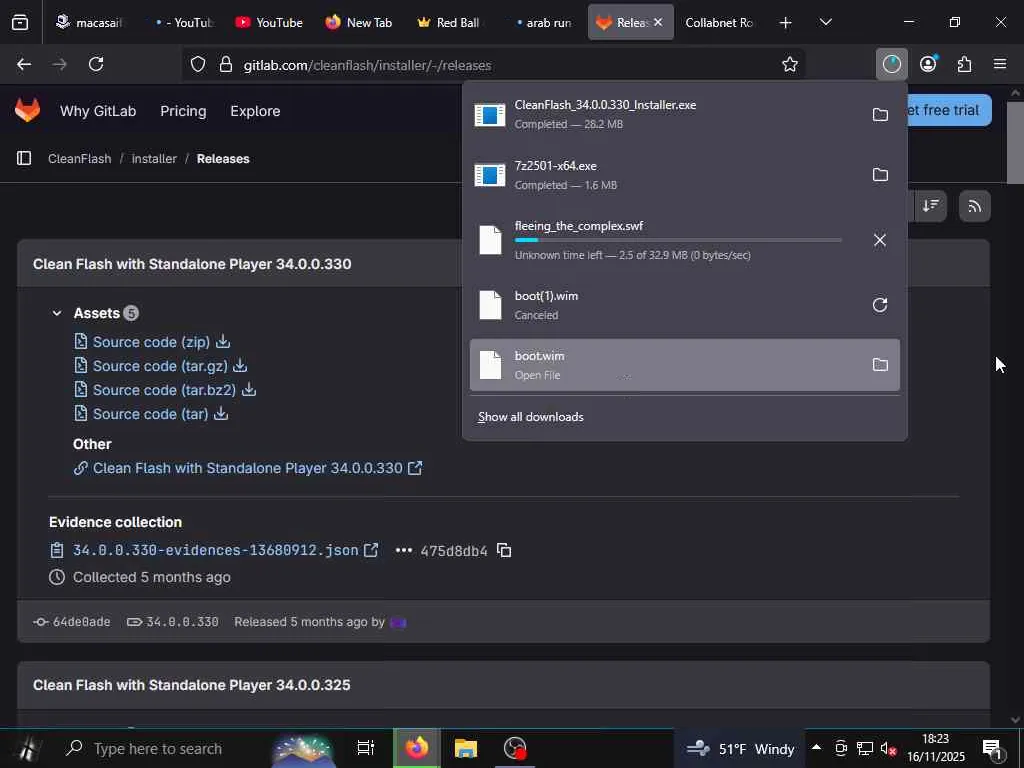Open commit 64de0ade link
Screen dimensions: 1024x768
coord(81,622)
